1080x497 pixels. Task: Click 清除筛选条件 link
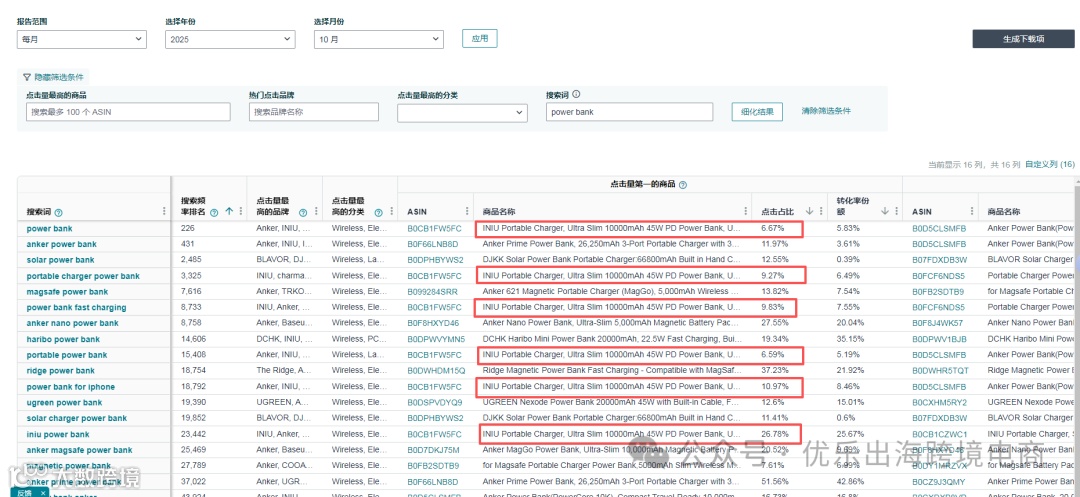(x=826, y=111)
